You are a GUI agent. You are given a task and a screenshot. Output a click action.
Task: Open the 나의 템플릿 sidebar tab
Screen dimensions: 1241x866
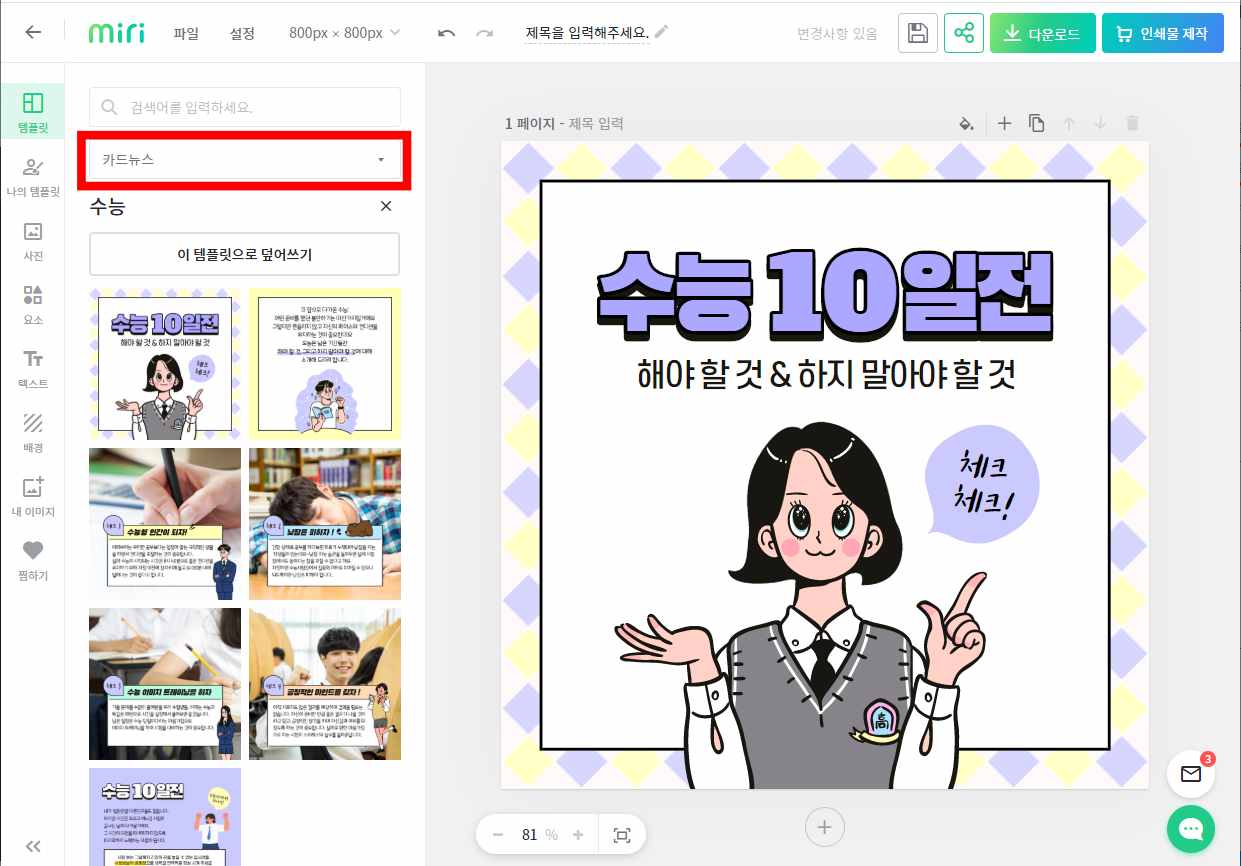click(33, 176)
